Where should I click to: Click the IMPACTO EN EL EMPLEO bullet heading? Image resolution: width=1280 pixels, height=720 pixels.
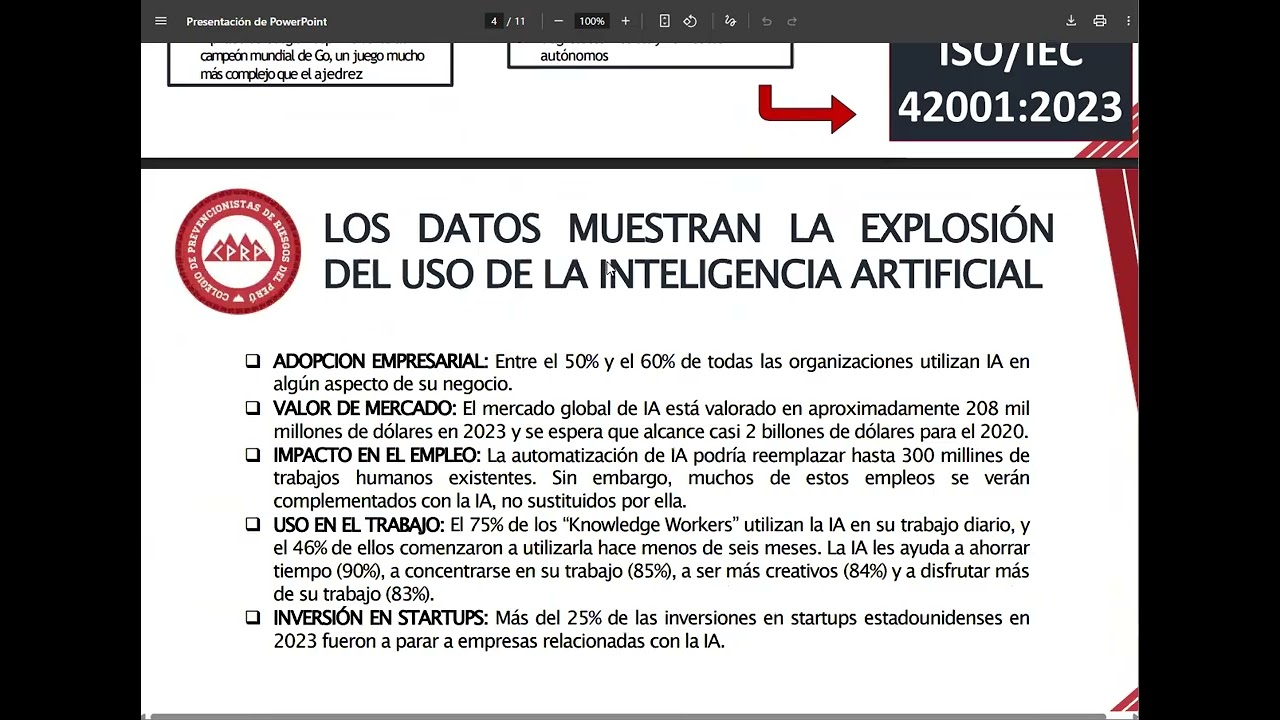pos(376,455)
